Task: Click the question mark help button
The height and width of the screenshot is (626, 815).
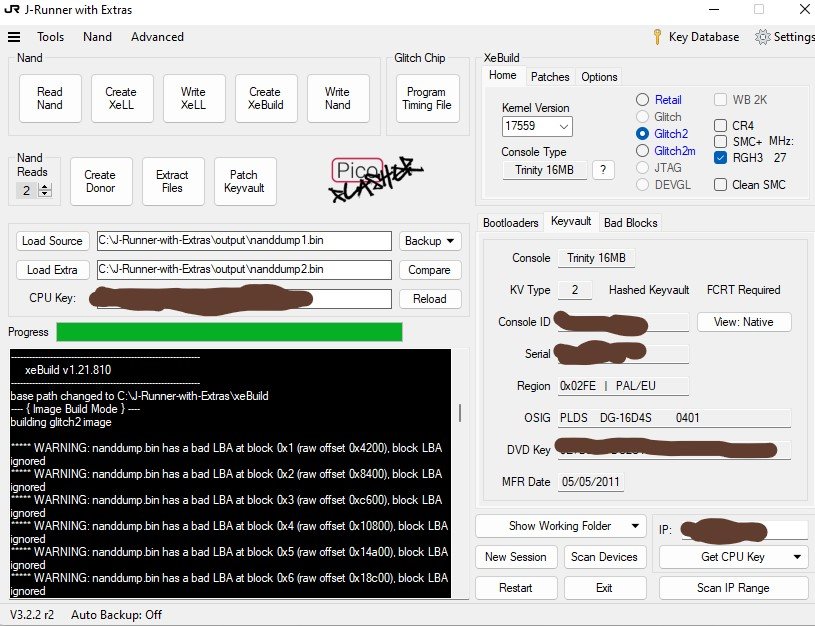Action: tap(603, 170)
